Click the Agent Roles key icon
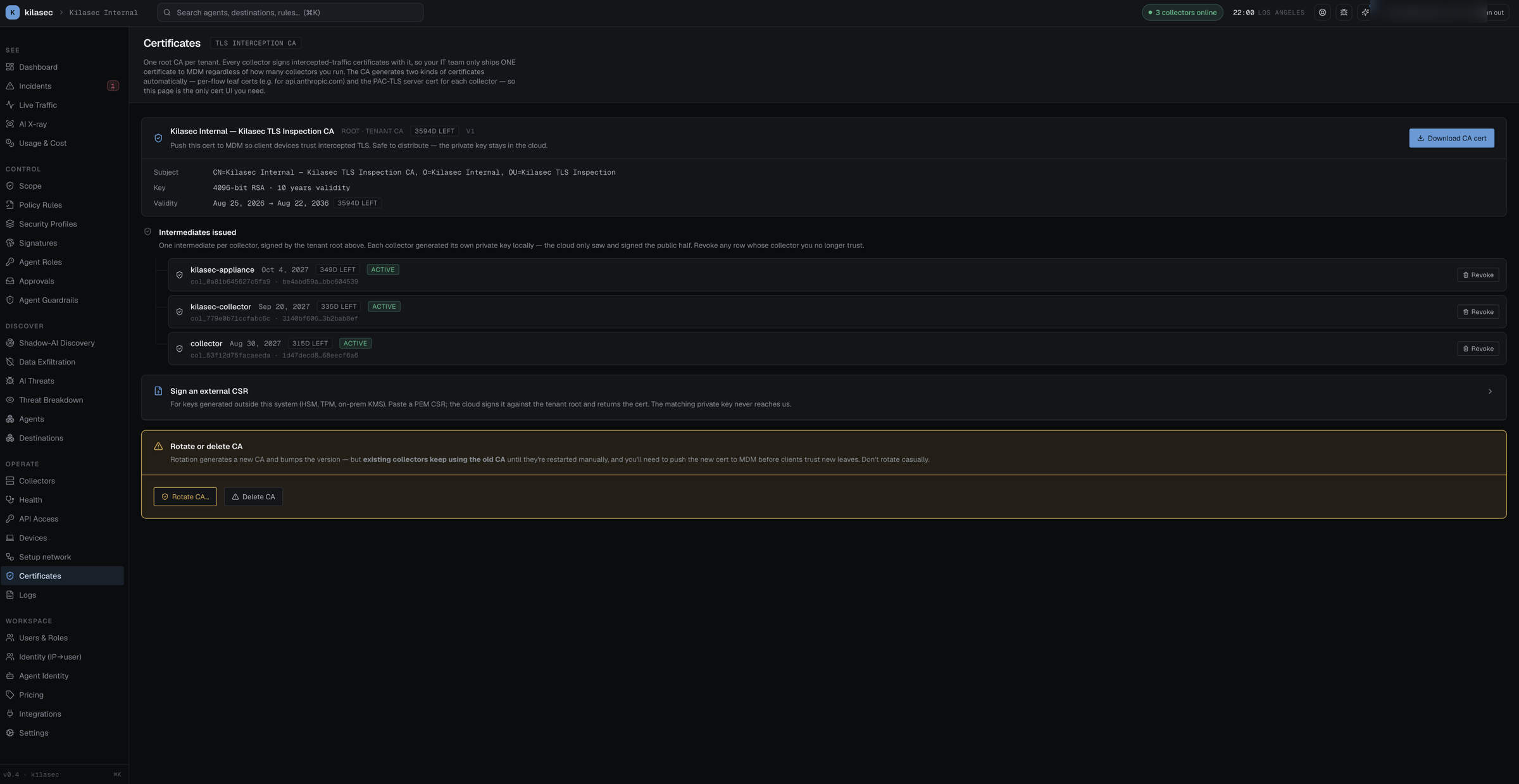This screenshot has height=784, width=1519. tap(10, 262)
